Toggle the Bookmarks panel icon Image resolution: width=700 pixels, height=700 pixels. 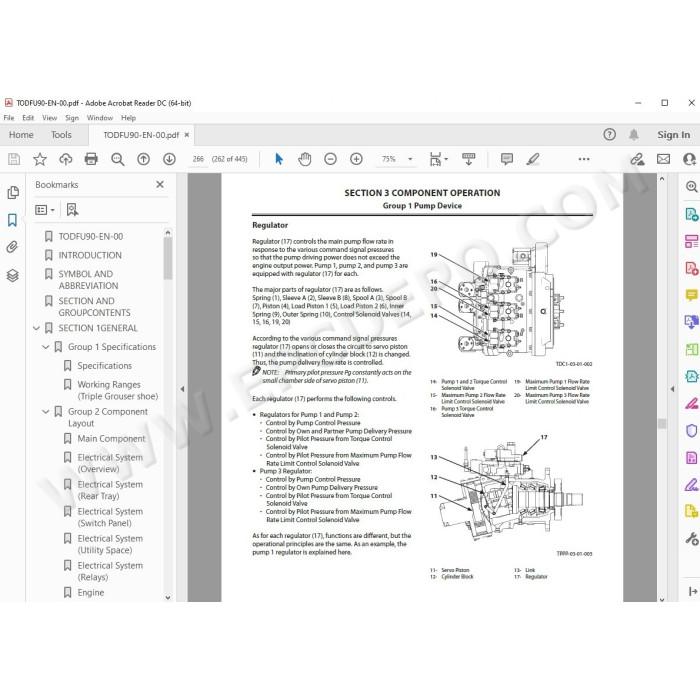tap(12, 220)
